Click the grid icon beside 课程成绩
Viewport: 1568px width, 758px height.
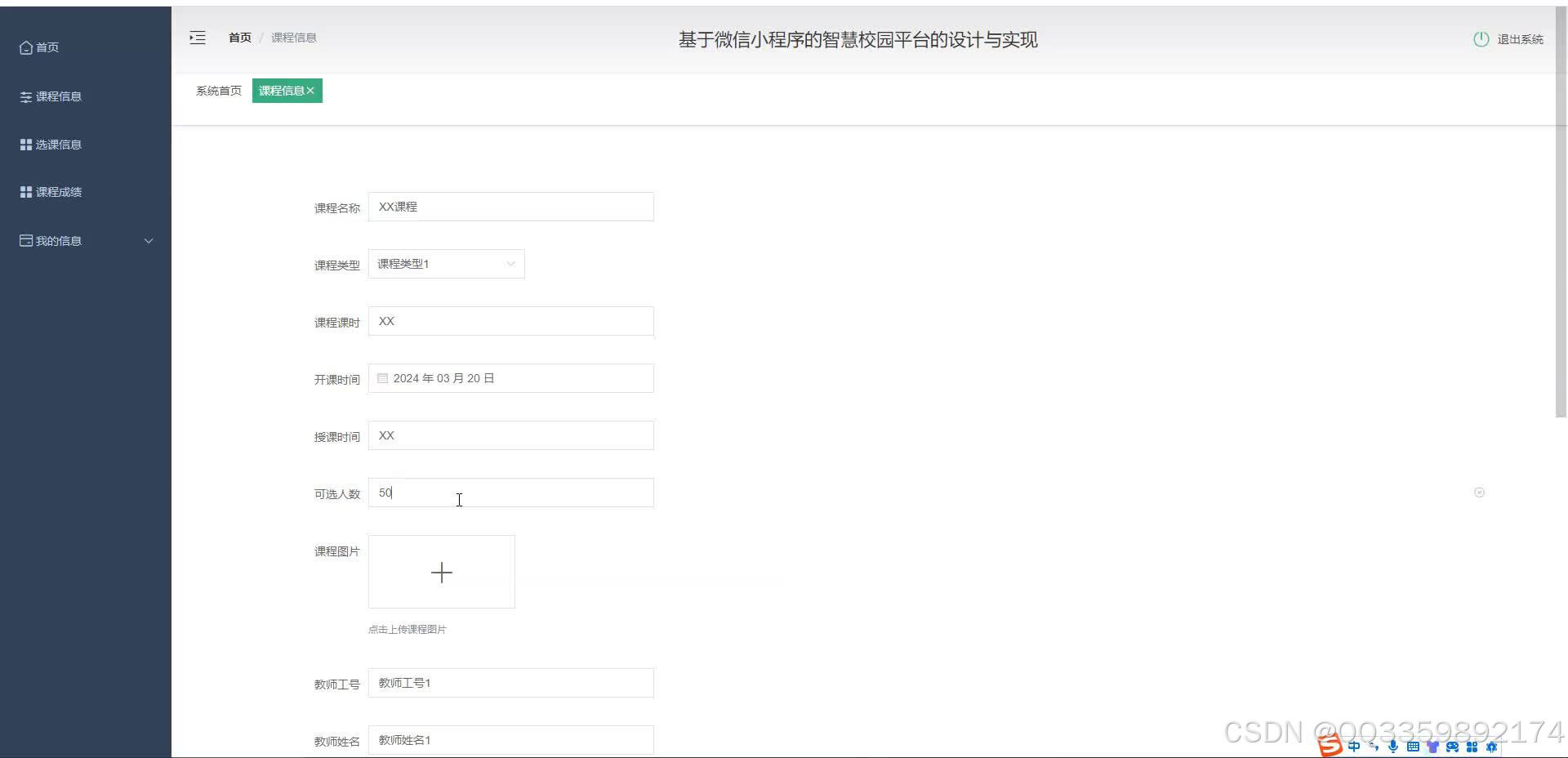(26, 192)
